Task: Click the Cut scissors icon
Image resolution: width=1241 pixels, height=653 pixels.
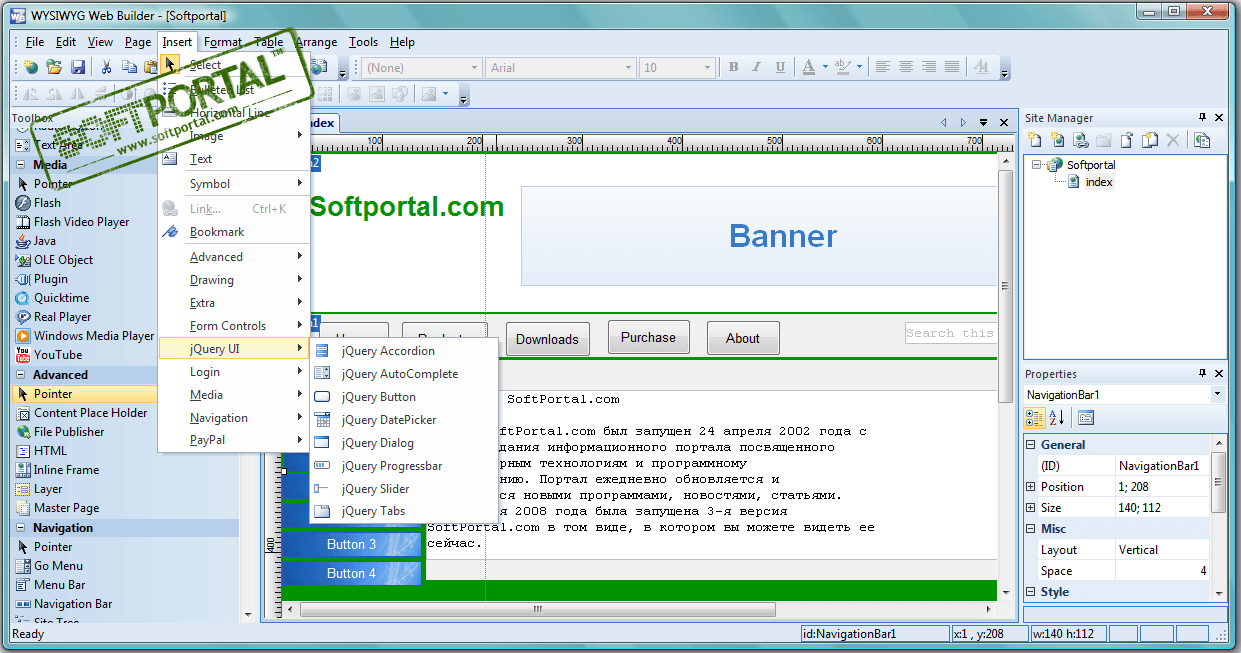Action: tap(106, 67)
